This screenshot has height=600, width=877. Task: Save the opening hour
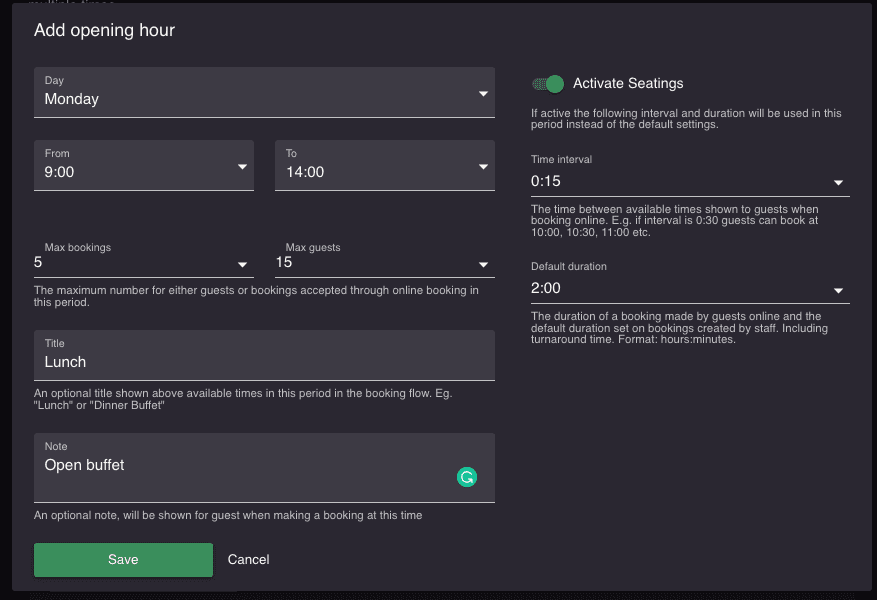123,560
